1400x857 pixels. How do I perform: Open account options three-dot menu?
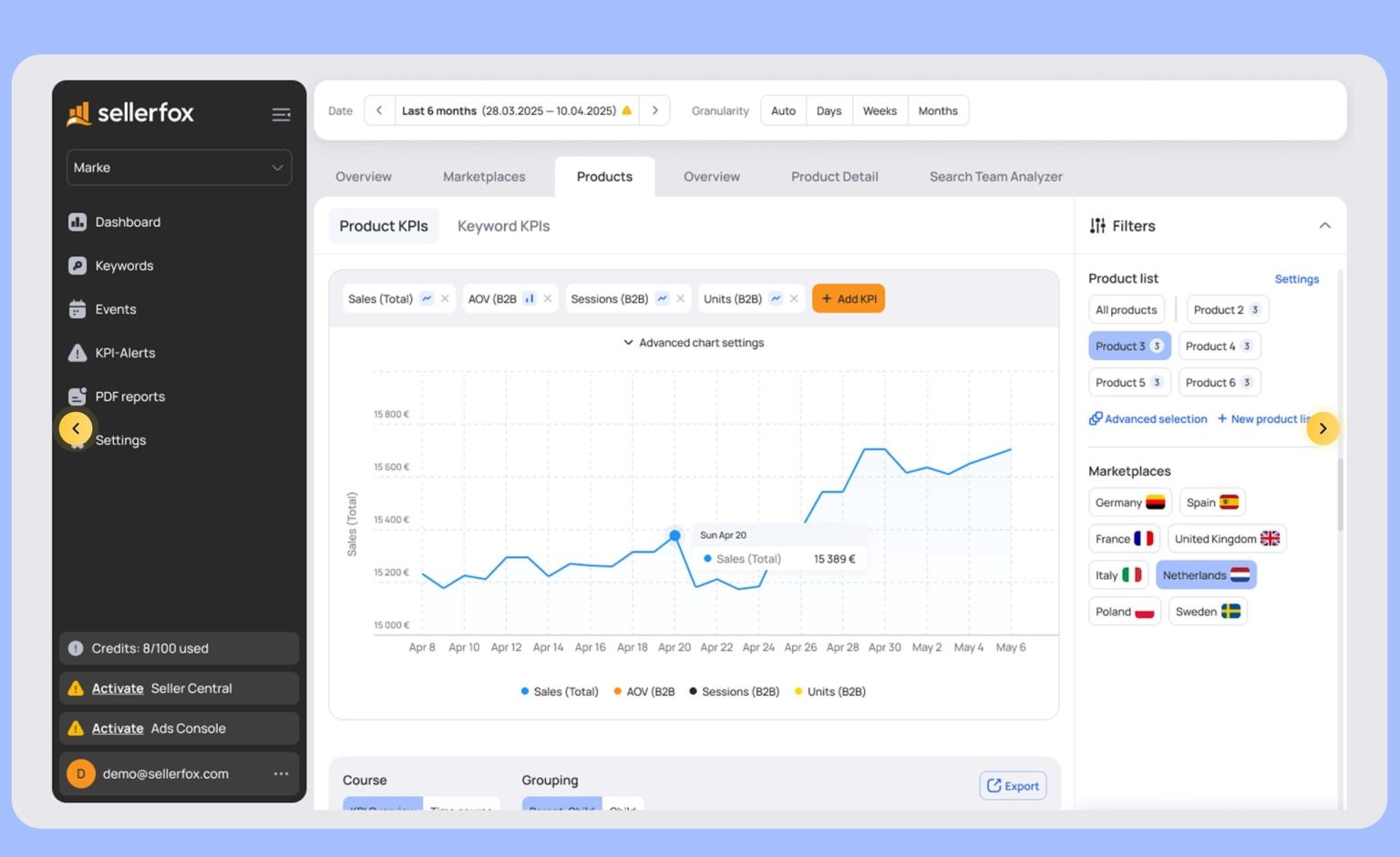(x=281, y=773)
